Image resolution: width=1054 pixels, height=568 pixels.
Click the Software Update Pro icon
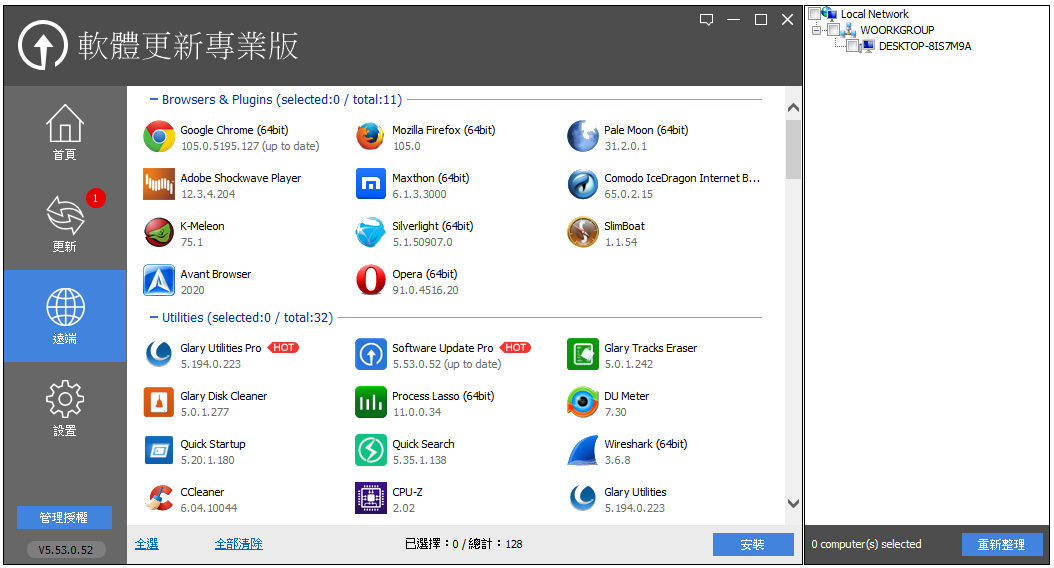pyautogui.click(x=370, y=354)
